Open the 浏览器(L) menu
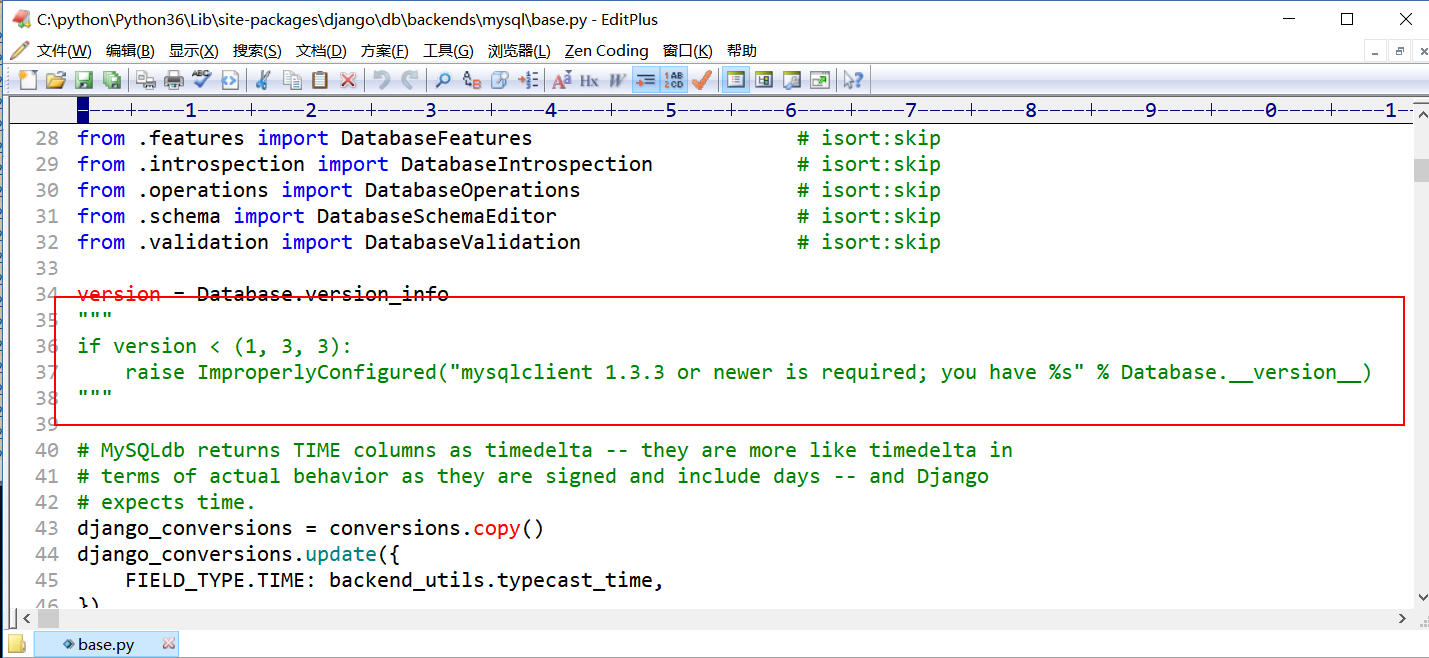The height and width of the screenshot is (658, 1429). [x=519, y=51]
